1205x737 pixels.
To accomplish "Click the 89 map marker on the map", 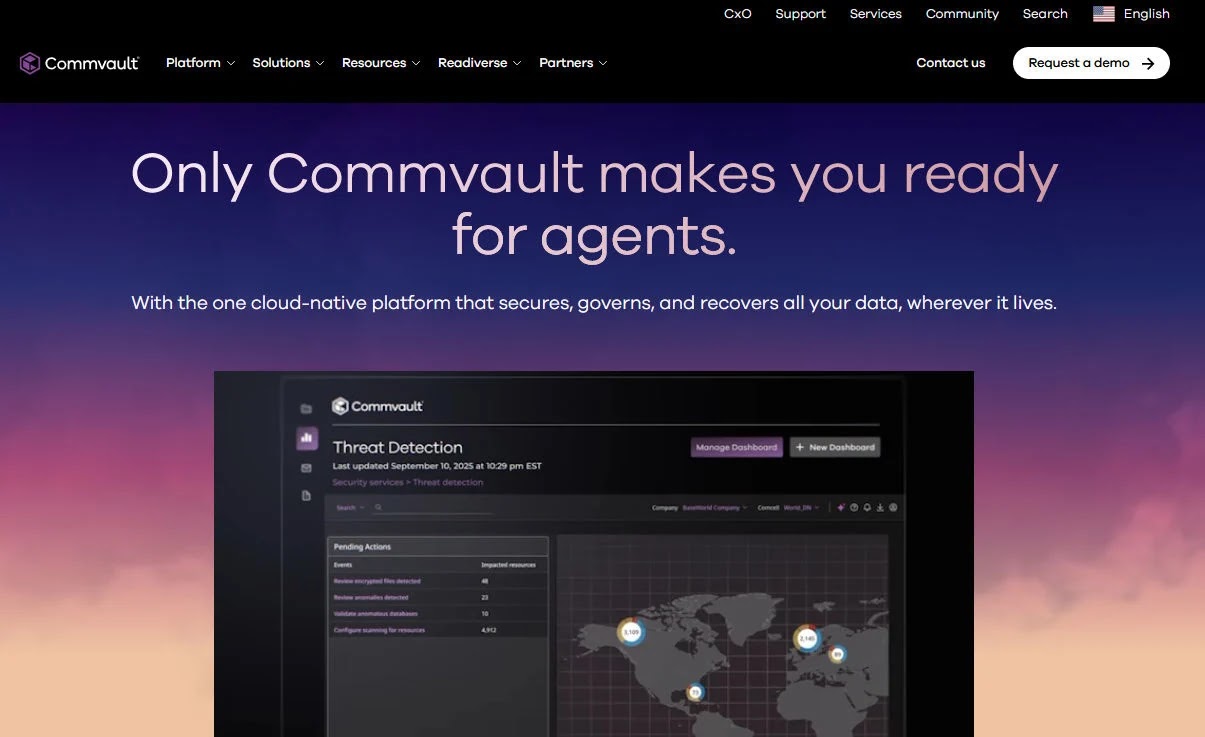I will coord(838,654).
